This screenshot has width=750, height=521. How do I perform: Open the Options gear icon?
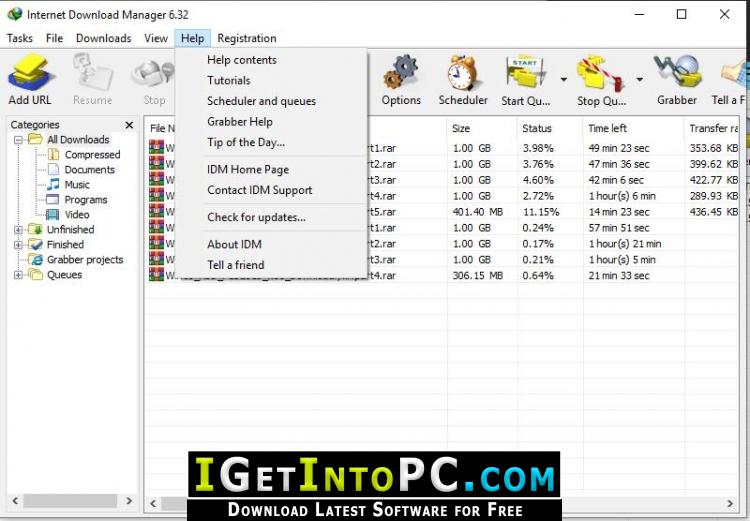tap(401, 72)
